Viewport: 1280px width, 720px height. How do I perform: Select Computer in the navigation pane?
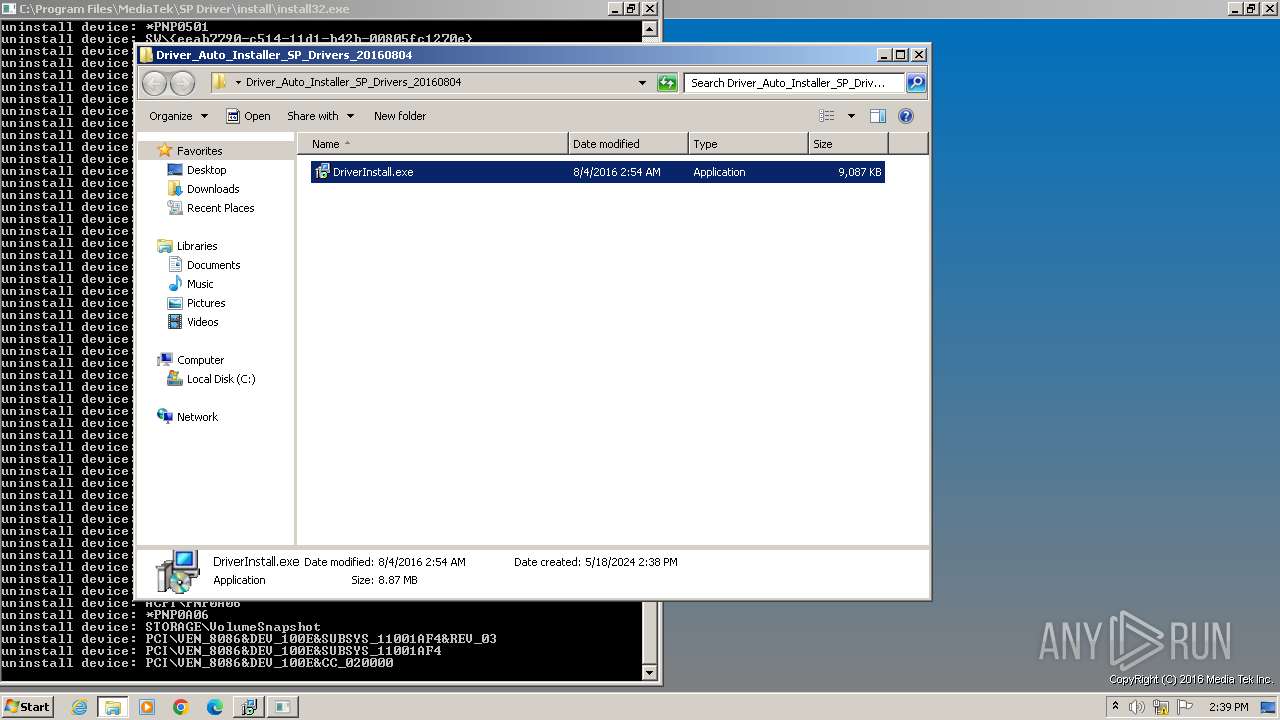click(200, 360)
